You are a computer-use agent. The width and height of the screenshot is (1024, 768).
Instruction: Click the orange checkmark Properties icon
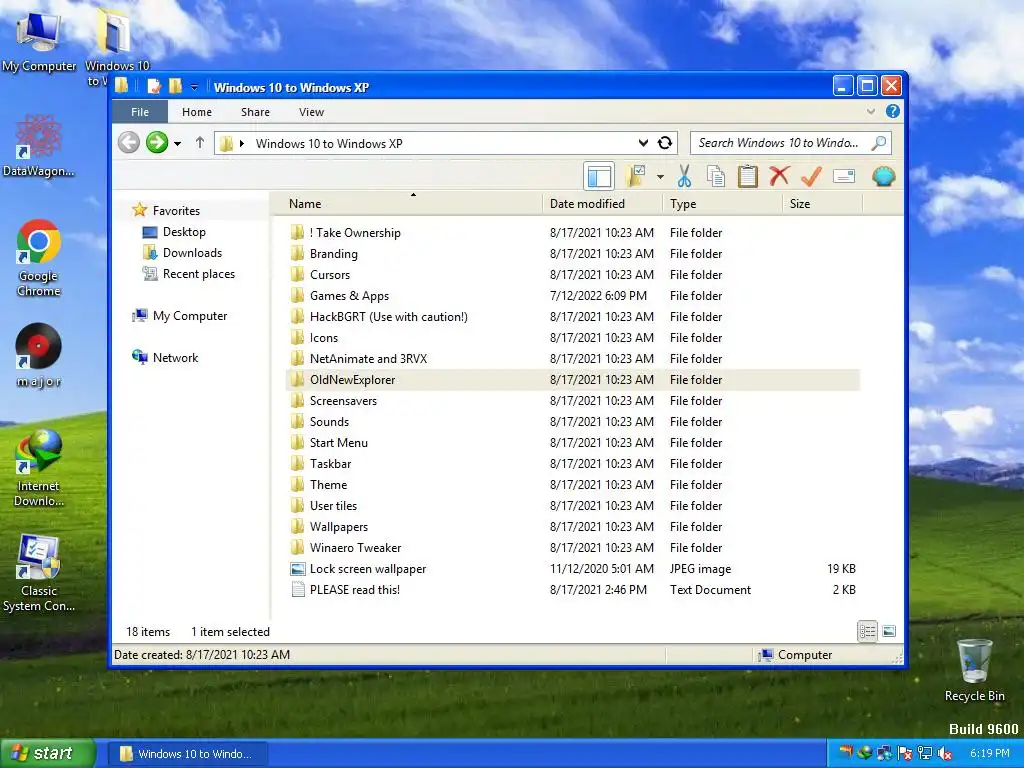811,176
